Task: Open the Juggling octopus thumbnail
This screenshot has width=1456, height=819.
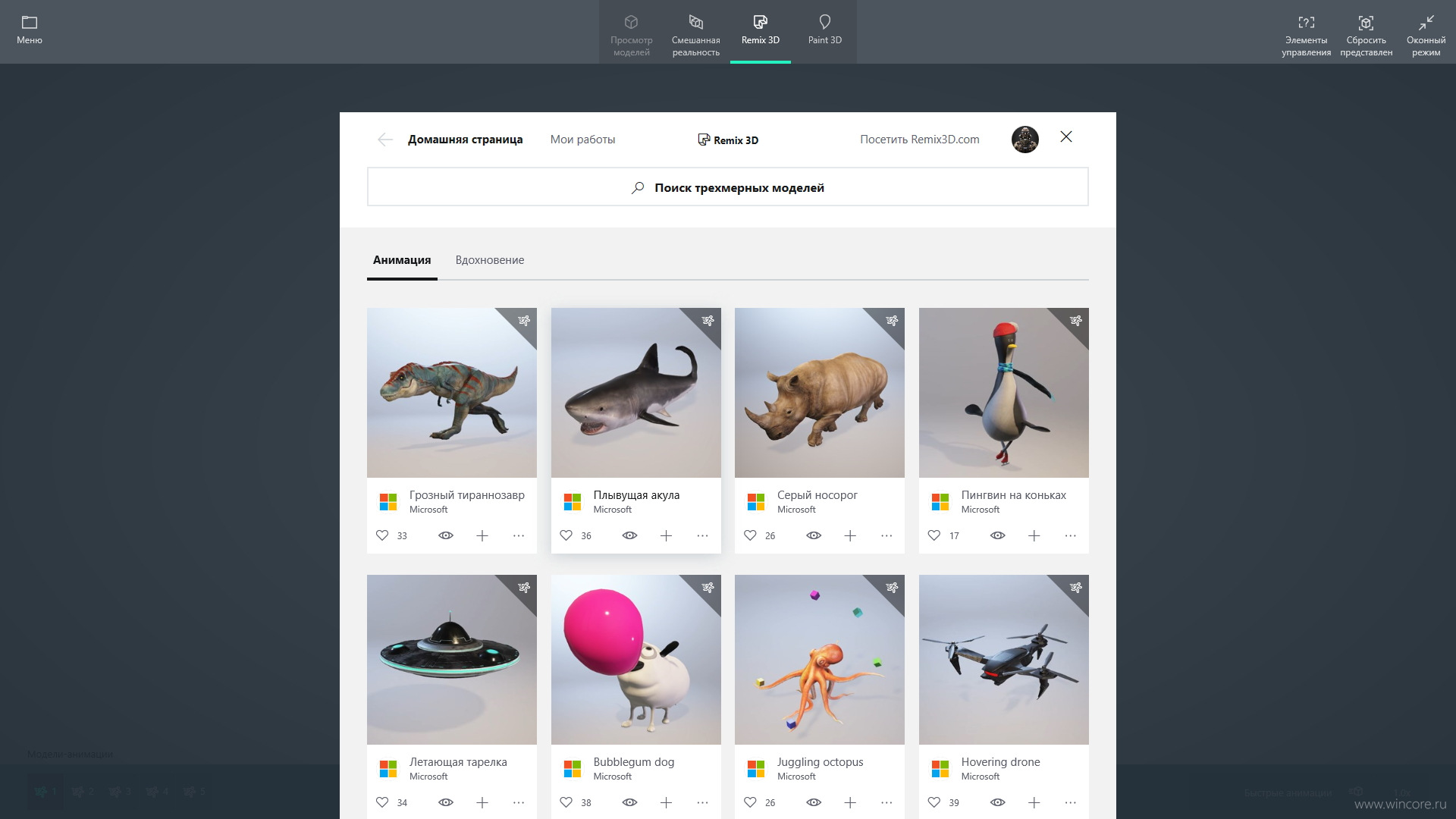Action: [x=820, y=660]
